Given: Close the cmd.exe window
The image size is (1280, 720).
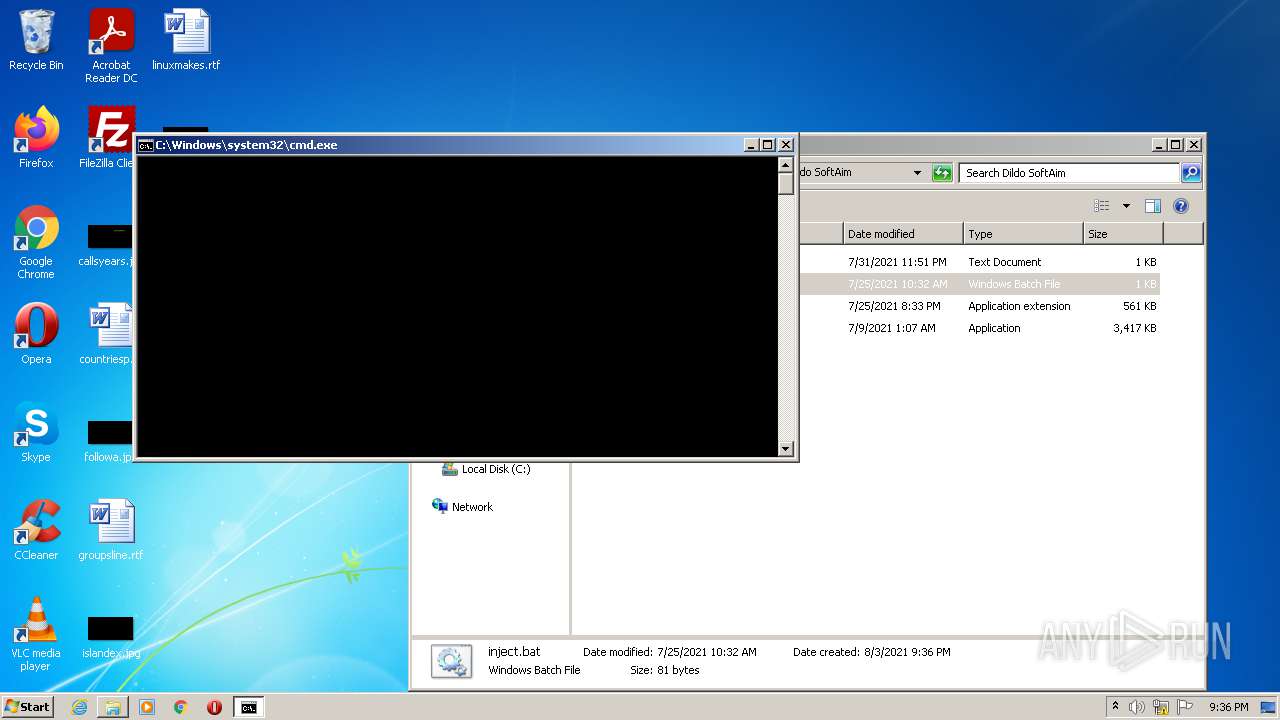Looking at the screenshot, I should [786, 145].
